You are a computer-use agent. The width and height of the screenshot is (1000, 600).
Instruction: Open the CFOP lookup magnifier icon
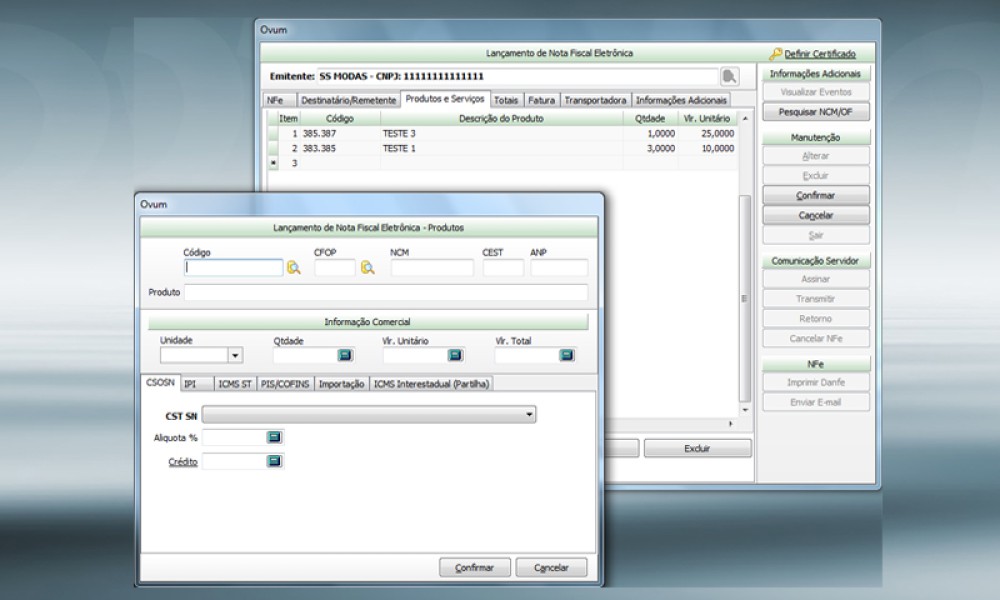coord(368,268)
